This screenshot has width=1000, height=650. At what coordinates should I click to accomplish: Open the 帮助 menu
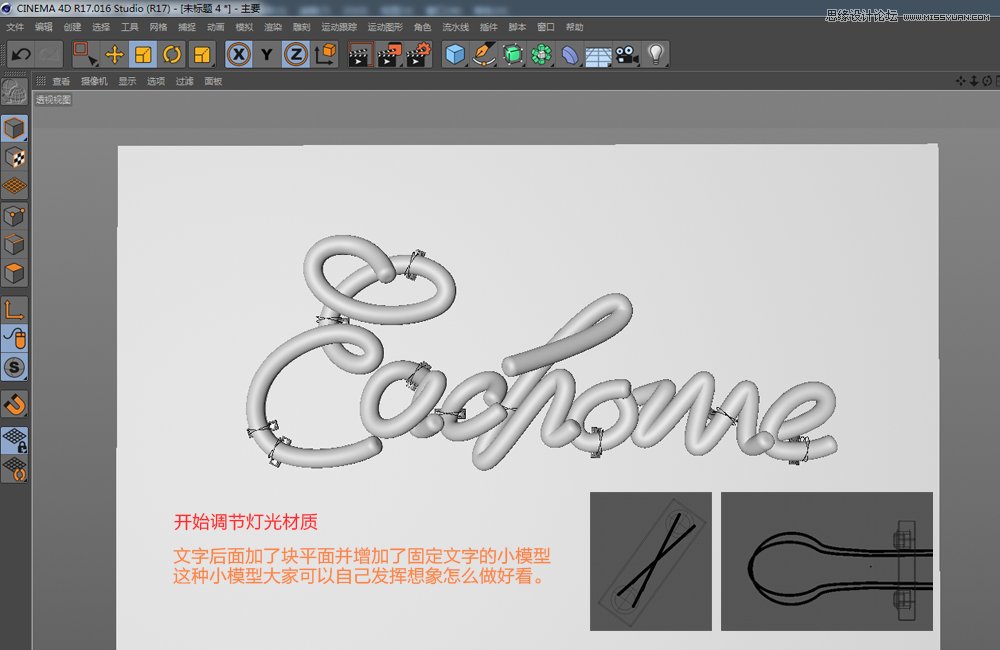(575, 27)
